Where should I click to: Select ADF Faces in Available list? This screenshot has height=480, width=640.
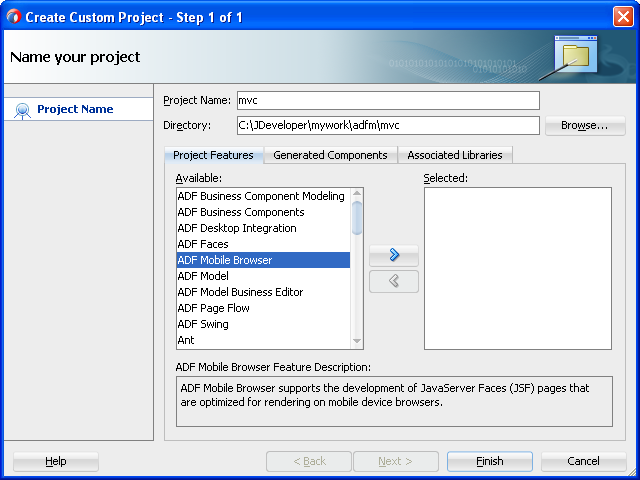click(x=263, y=244)
